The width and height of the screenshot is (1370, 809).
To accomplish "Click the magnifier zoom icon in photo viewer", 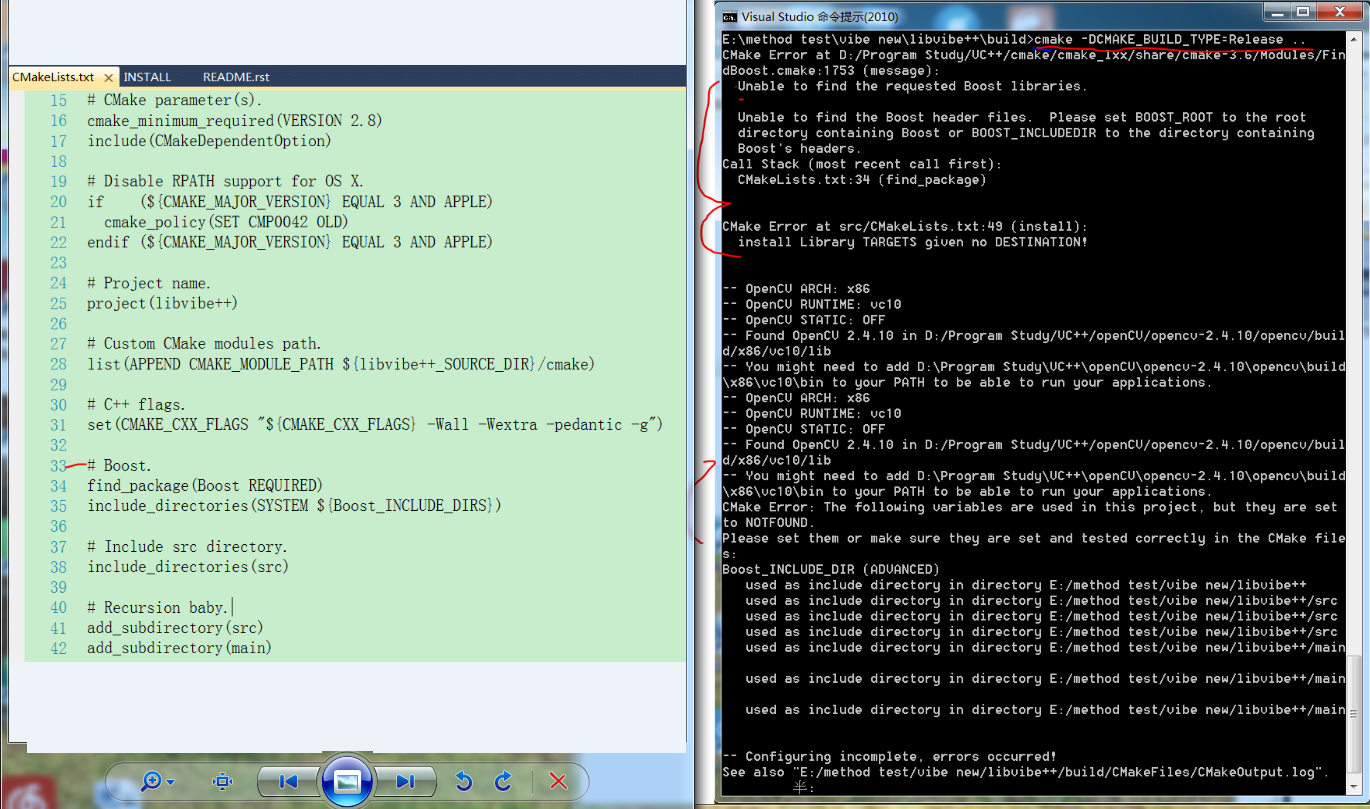I will [151, 781].
